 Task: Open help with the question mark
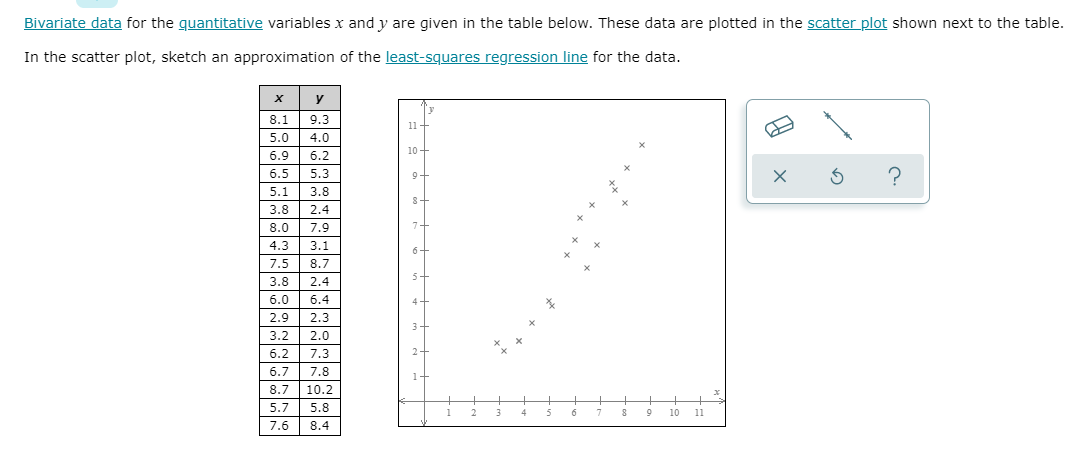[895, 177]
